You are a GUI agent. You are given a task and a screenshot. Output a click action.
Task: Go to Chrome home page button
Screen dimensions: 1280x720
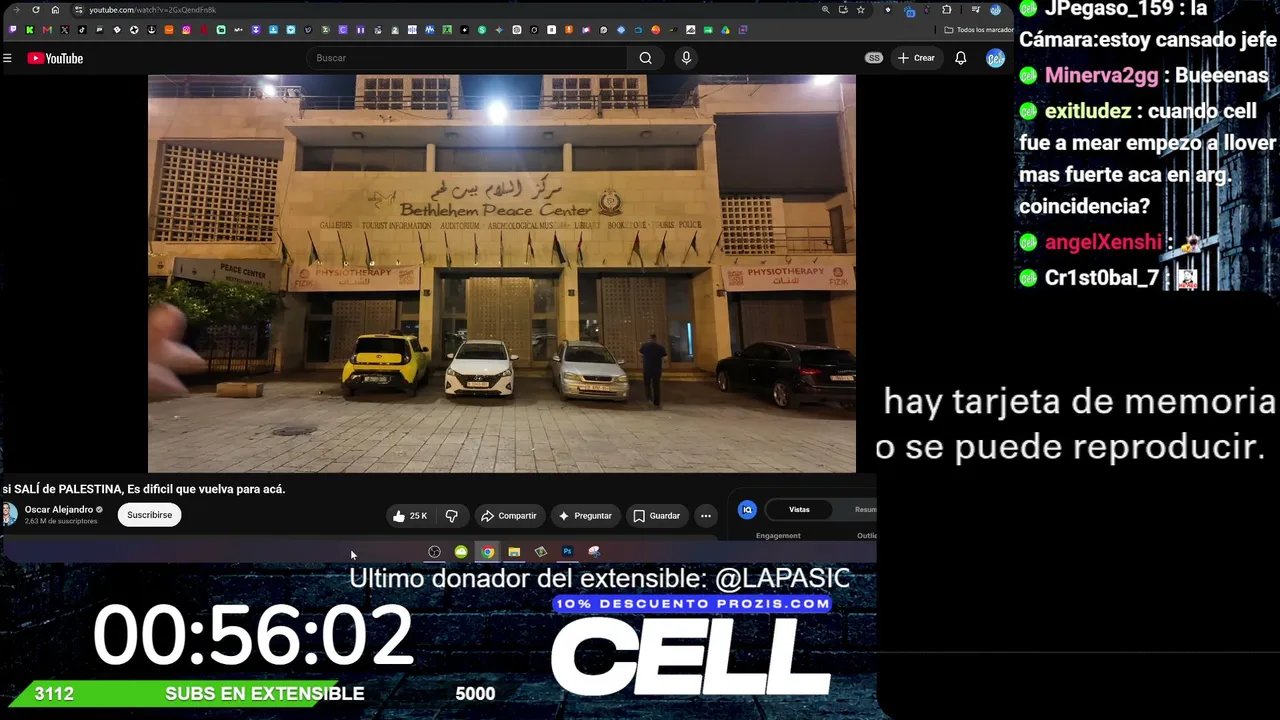tap(55, 10)
